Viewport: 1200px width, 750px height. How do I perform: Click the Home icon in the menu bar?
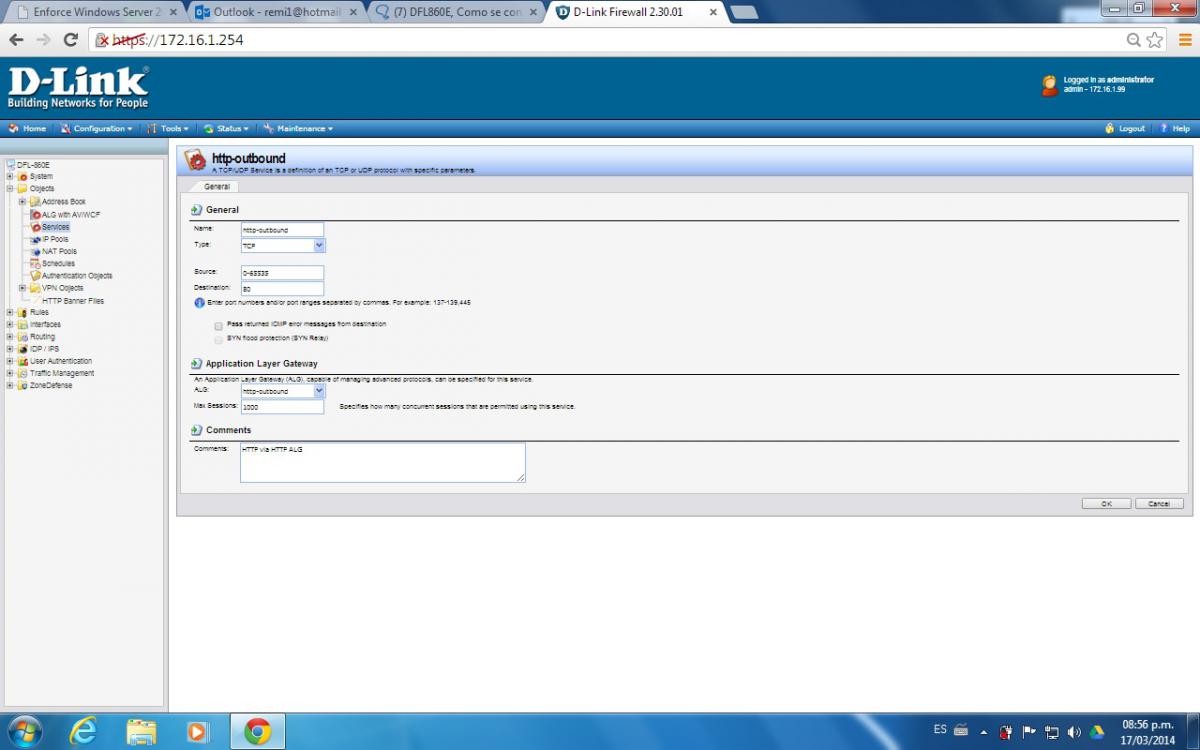click(x=13, y=129)
